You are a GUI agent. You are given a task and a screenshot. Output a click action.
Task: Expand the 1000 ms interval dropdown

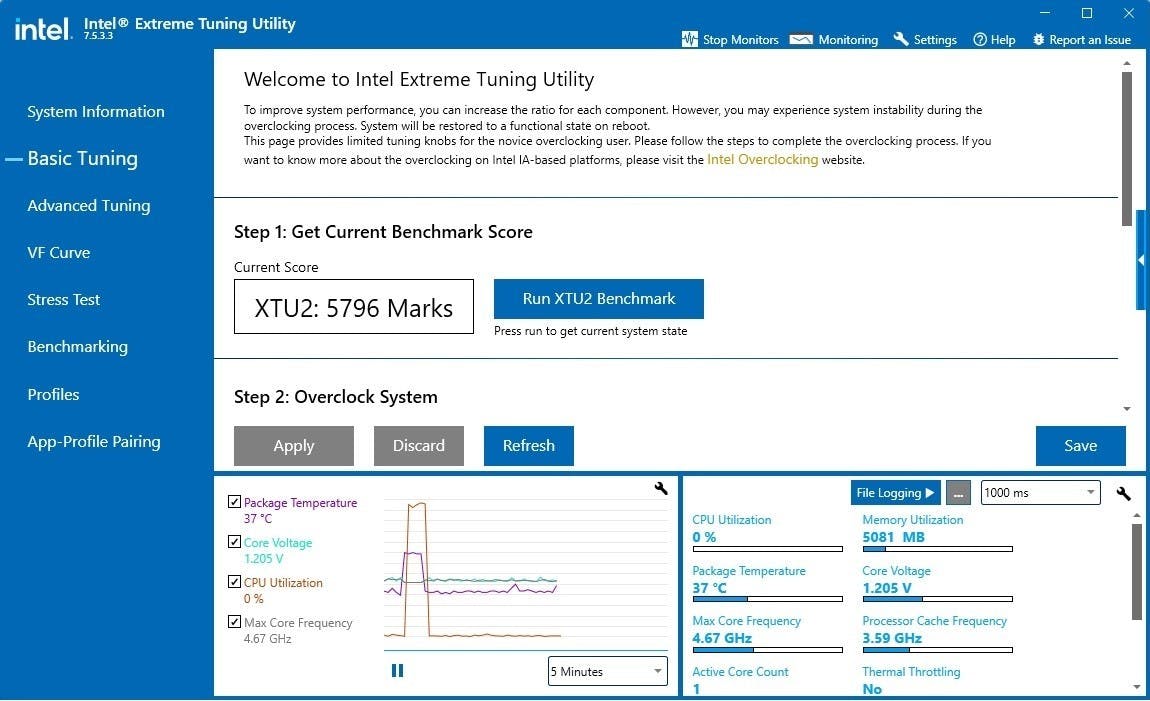pos(1040,493)
